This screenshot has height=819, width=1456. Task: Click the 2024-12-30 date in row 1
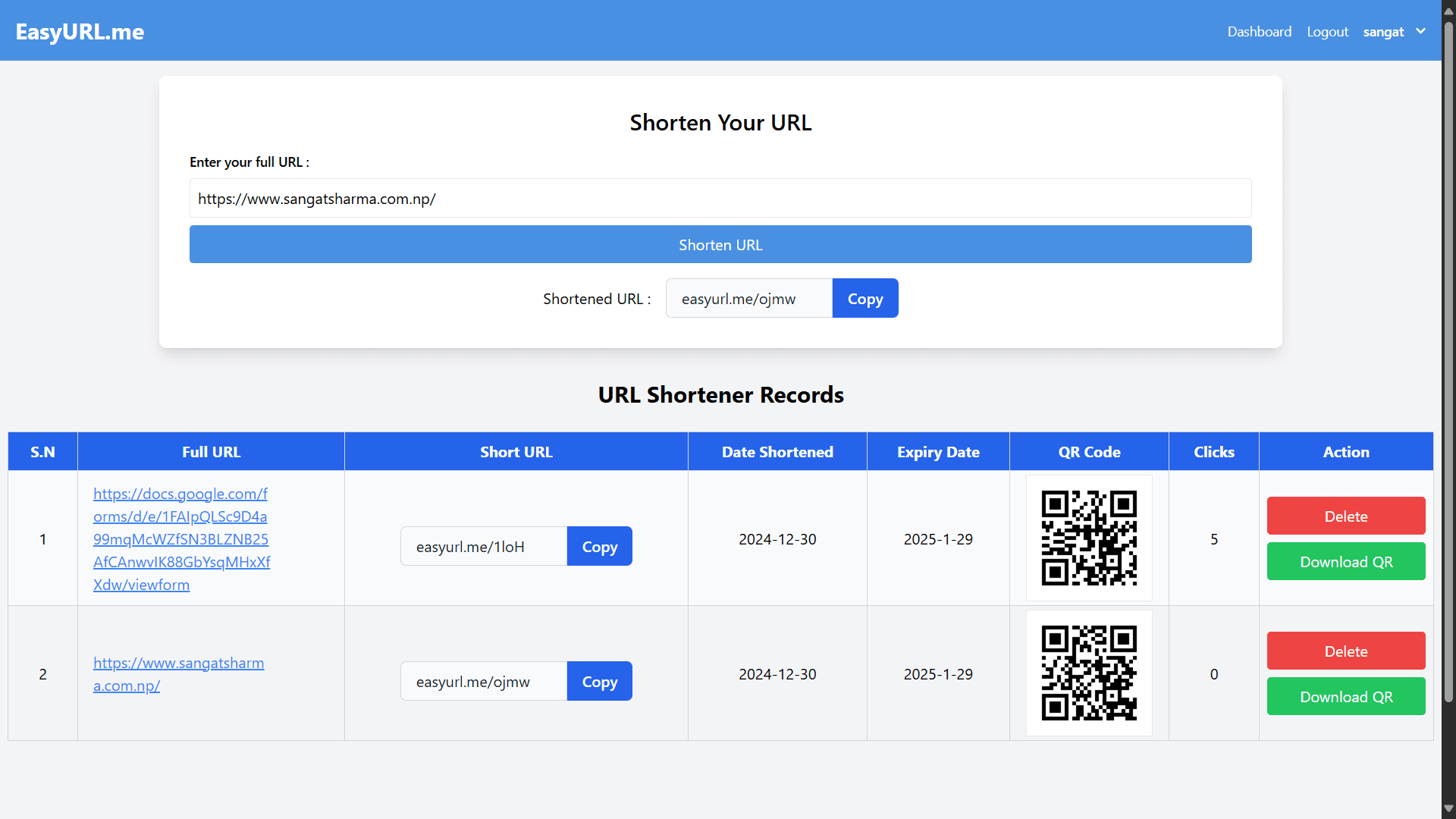point(777,539)
